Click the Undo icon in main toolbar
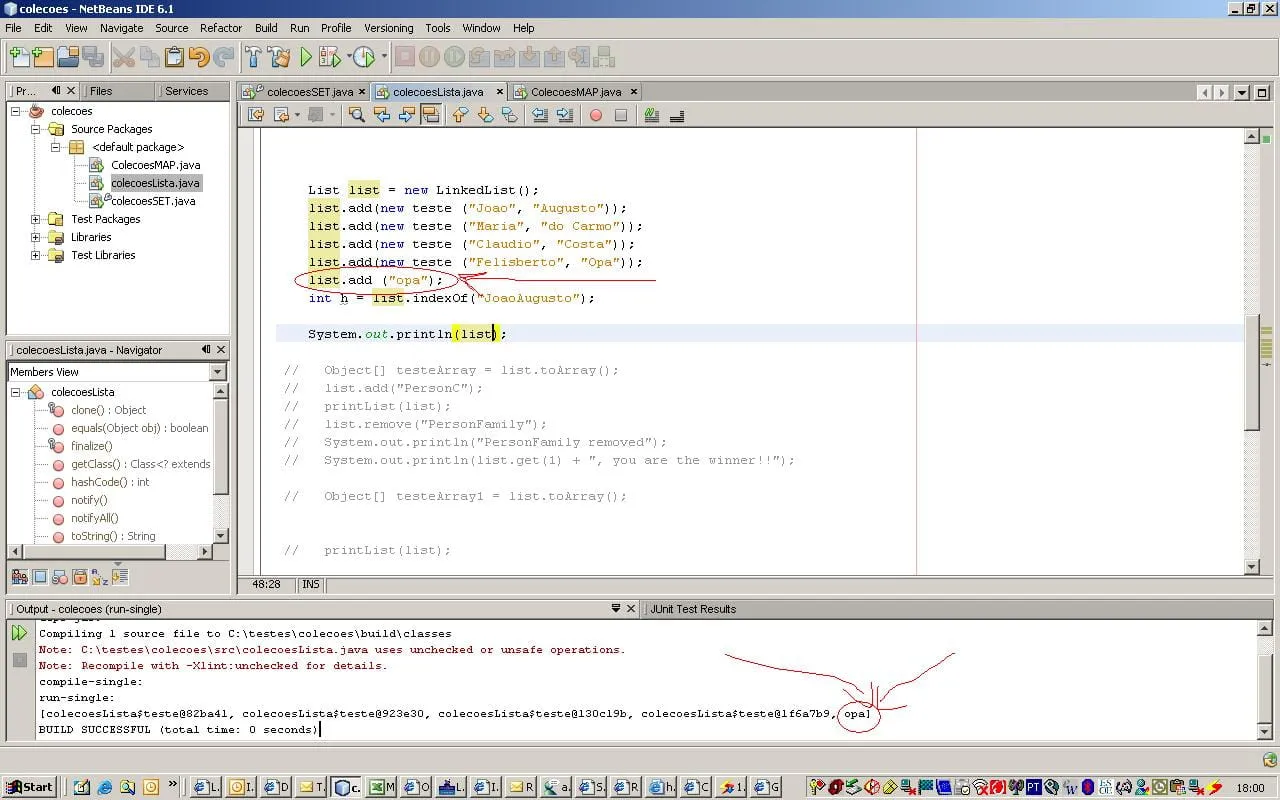Screen dimensions: 1280x800 199,57
